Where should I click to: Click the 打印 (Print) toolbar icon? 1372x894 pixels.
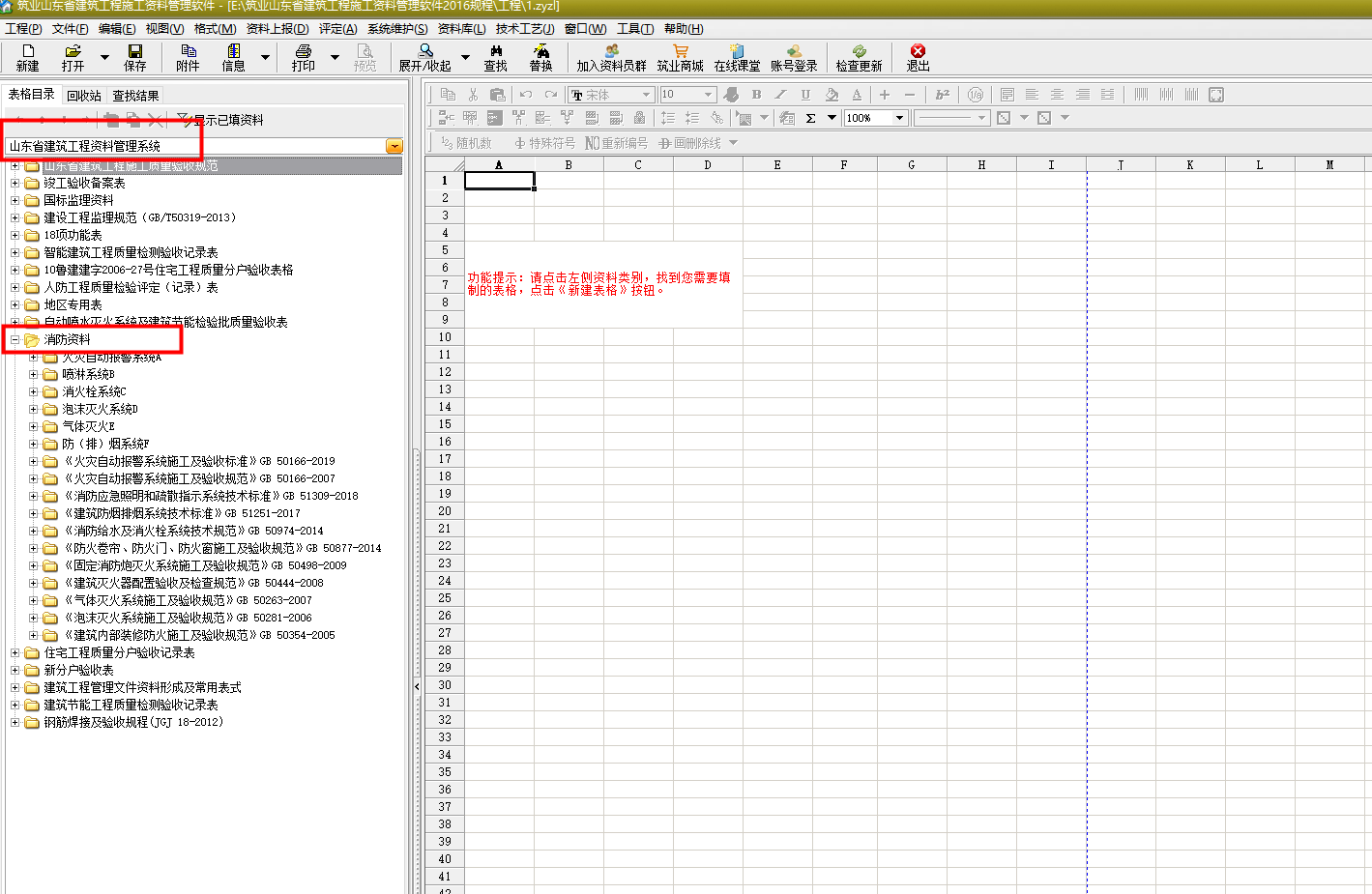click(304, 57)
